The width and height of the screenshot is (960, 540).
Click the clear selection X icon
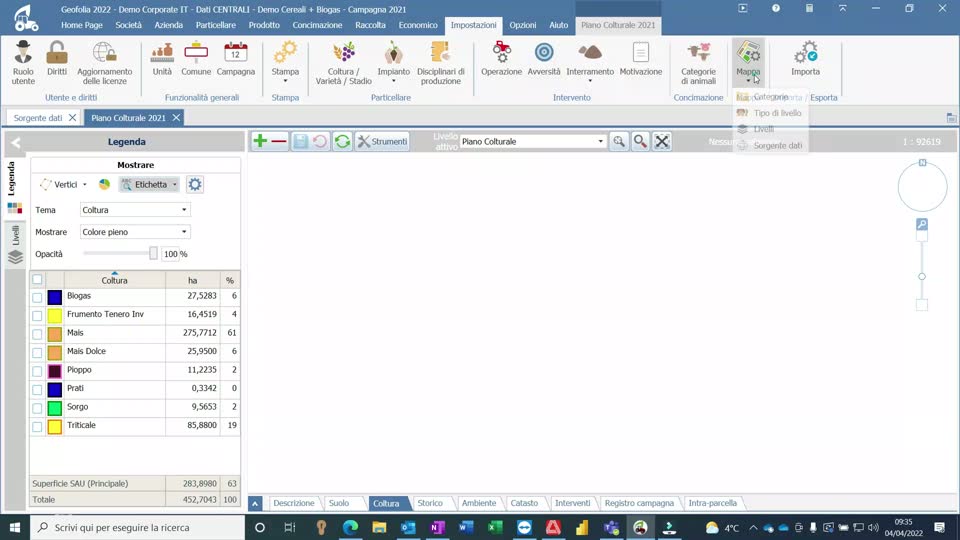tap(662, 141)
